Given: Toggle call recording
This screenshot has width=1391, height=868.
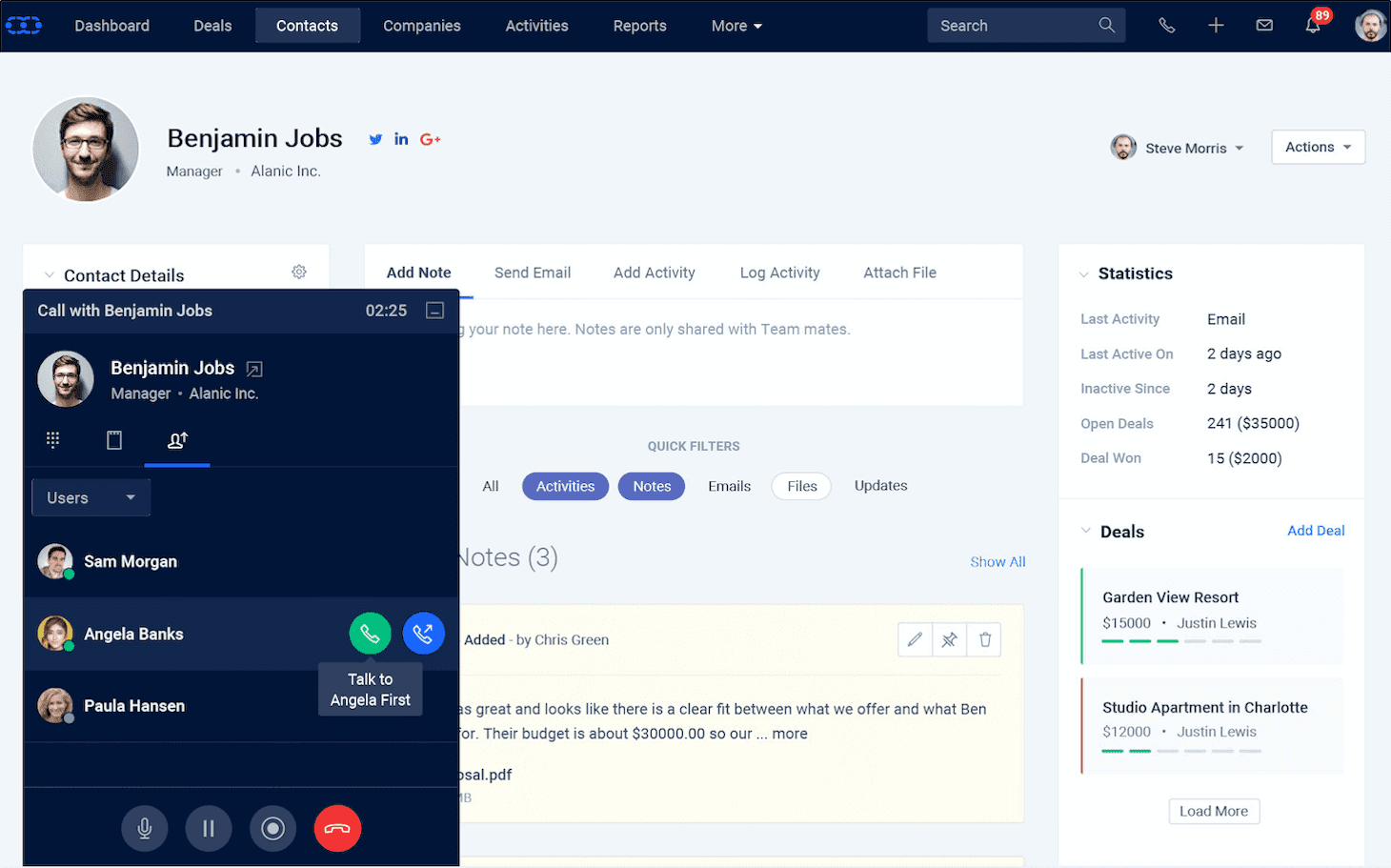Looking at the screenshot, I should [273, 828].
